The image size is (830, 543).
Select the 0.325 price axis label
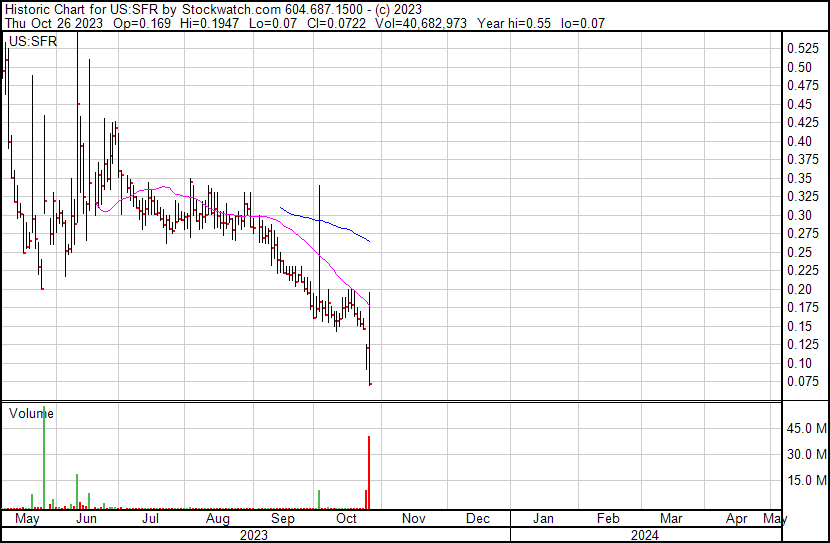(x=803, y=197)
